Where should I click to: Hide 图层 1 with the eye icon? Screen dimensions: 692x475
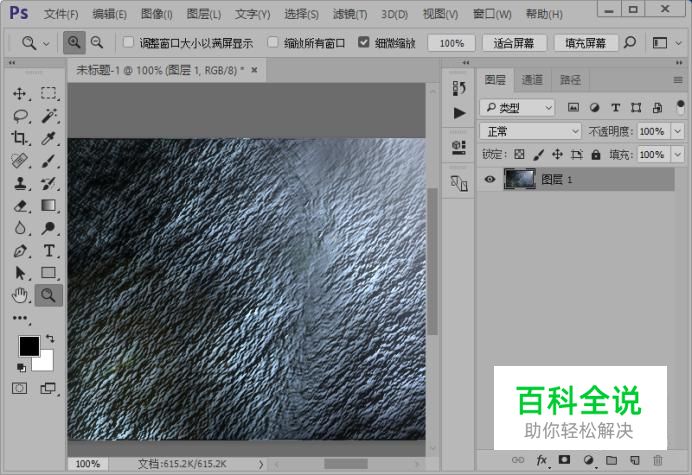[x=489, y=179]
